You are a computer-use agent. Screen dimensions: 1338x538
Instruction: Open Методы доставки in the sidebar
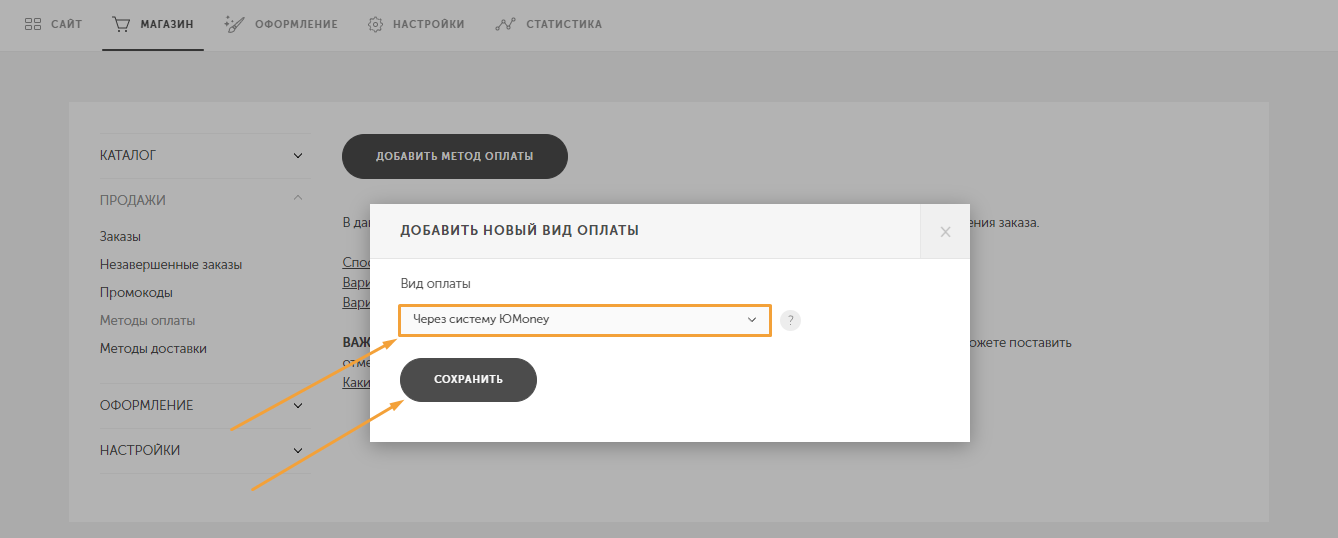[153, 349]
